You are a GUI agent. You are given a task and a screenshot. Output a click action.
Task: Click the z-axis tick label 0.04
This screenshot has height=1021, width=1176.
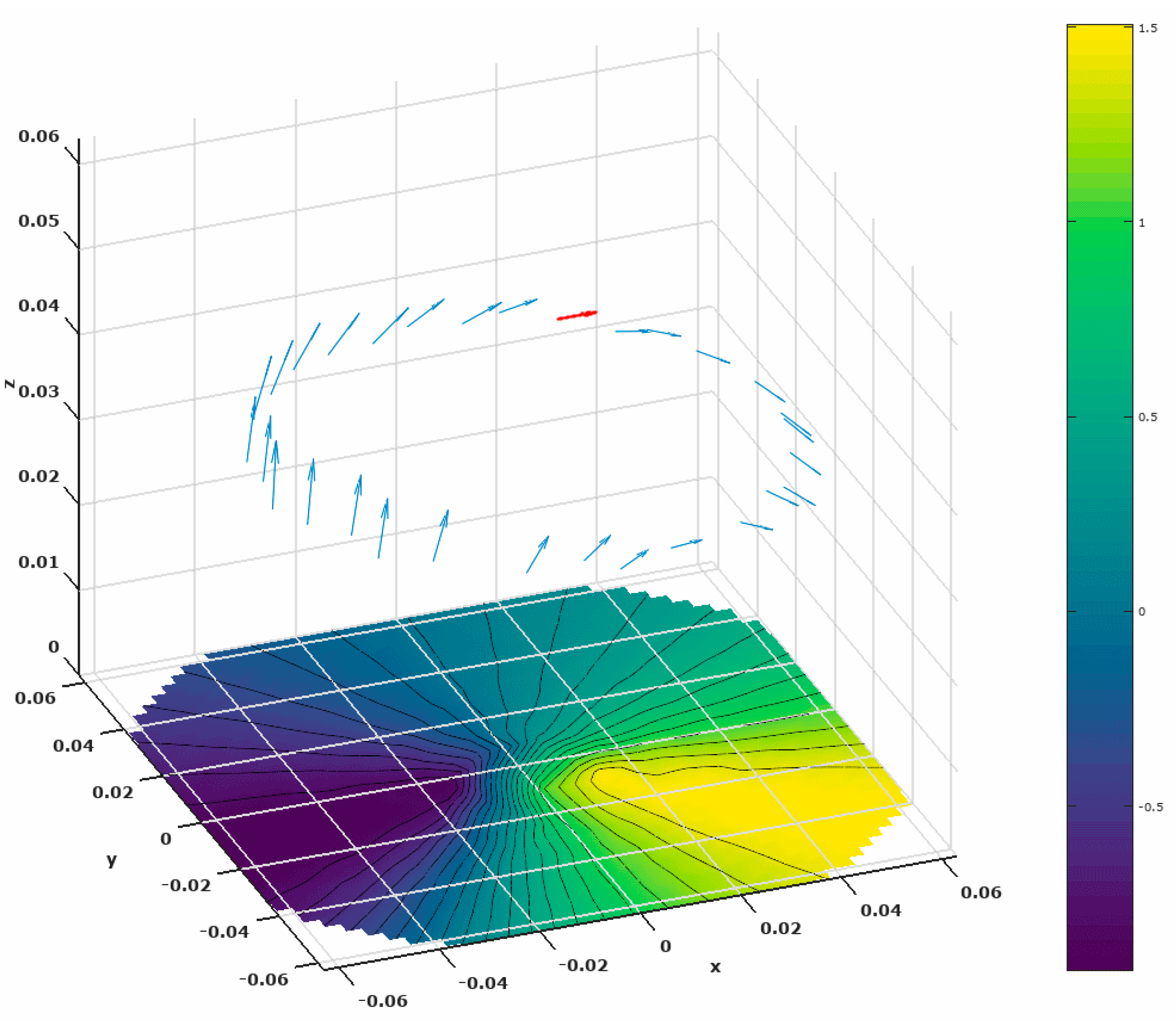point(39,306)
